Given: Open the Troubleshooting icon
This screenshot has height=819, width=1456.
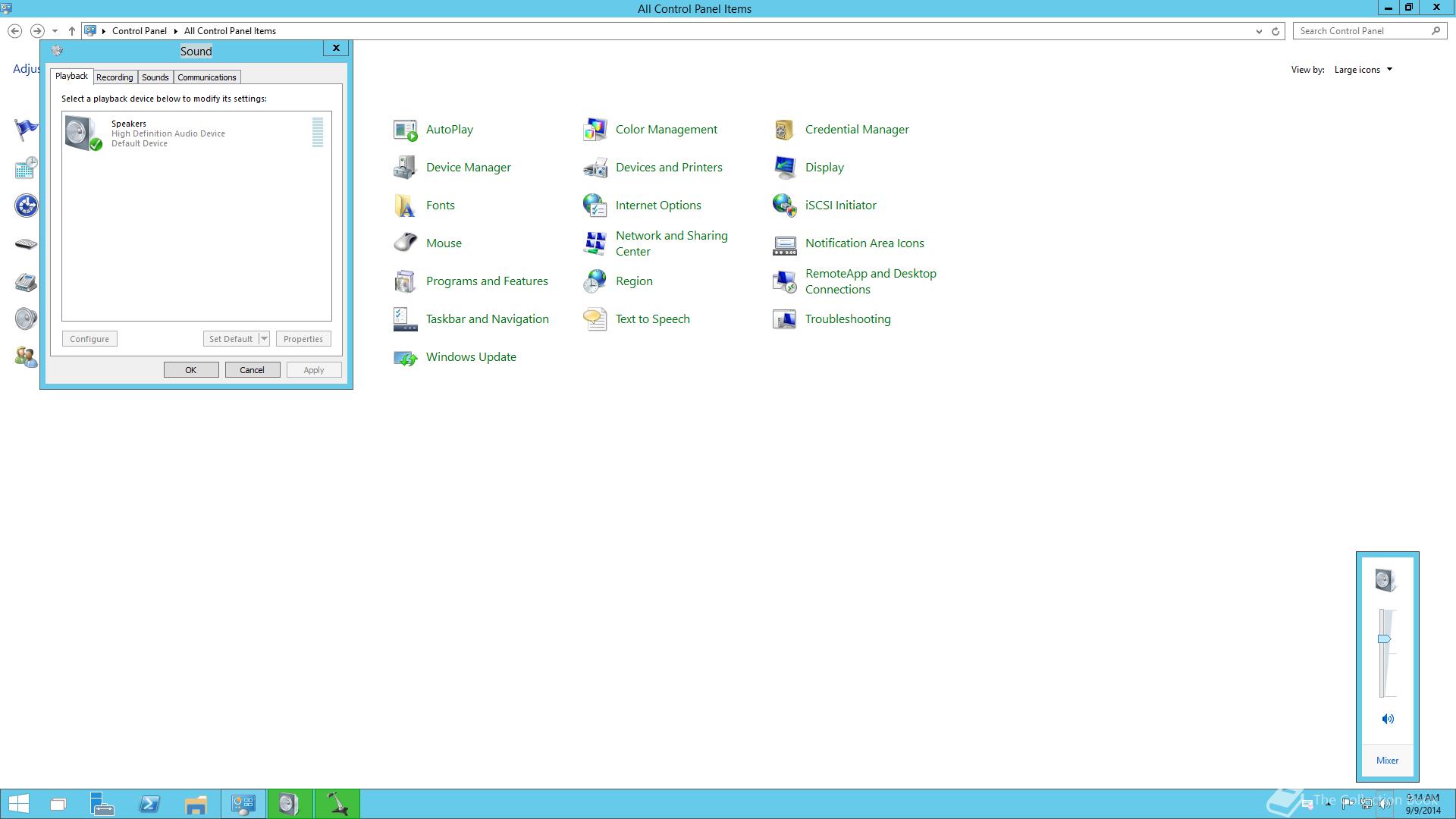Looking at the screenshot, I should [x=785, y=319].
